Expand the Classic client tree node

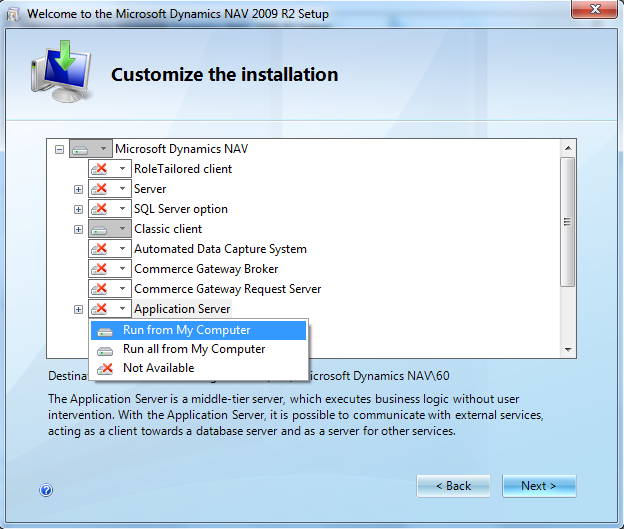[x=78, y=230]
